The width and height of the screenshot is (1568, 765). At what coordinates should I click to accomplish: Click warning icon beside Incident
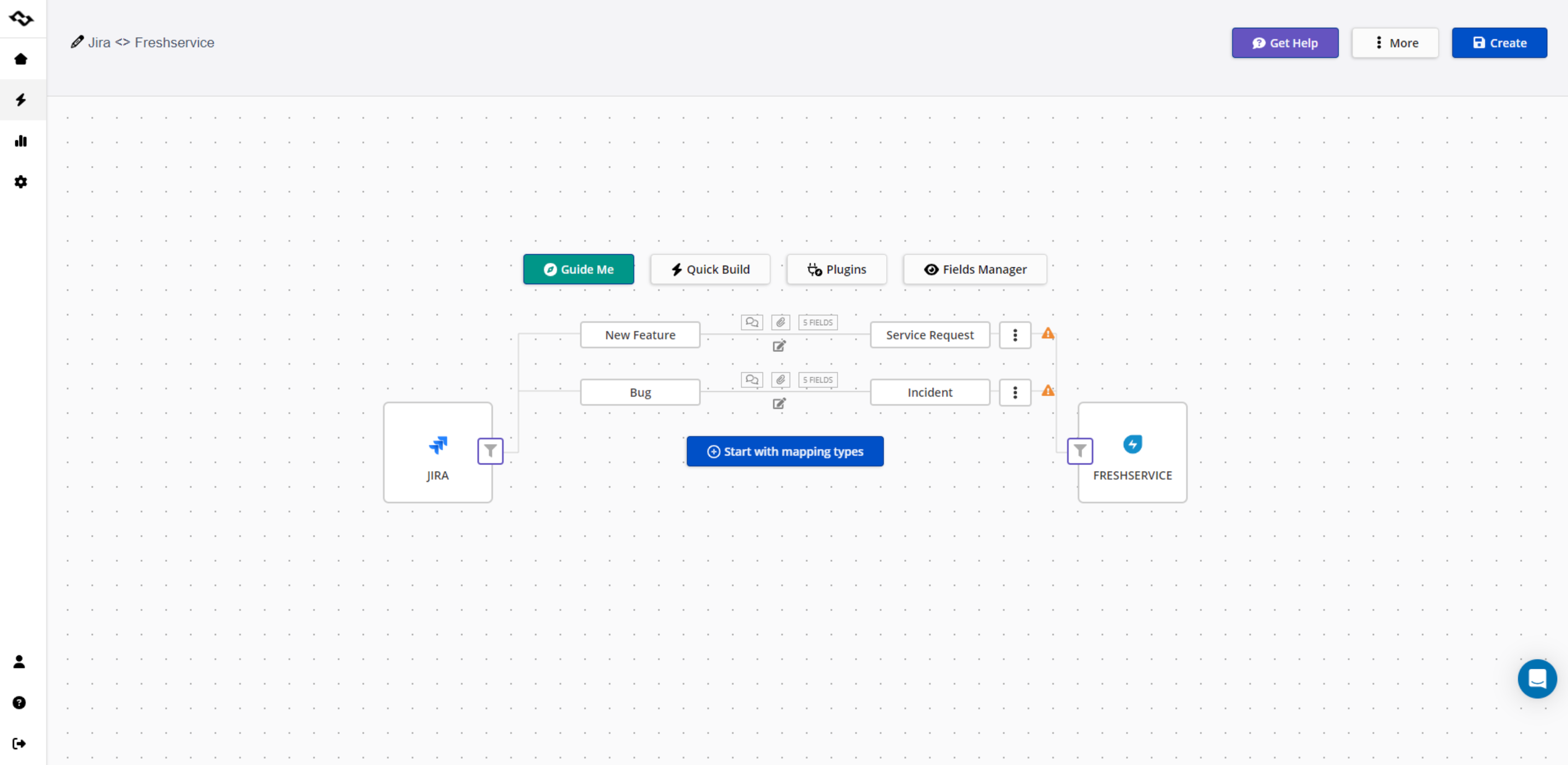tap(1047, 391)
